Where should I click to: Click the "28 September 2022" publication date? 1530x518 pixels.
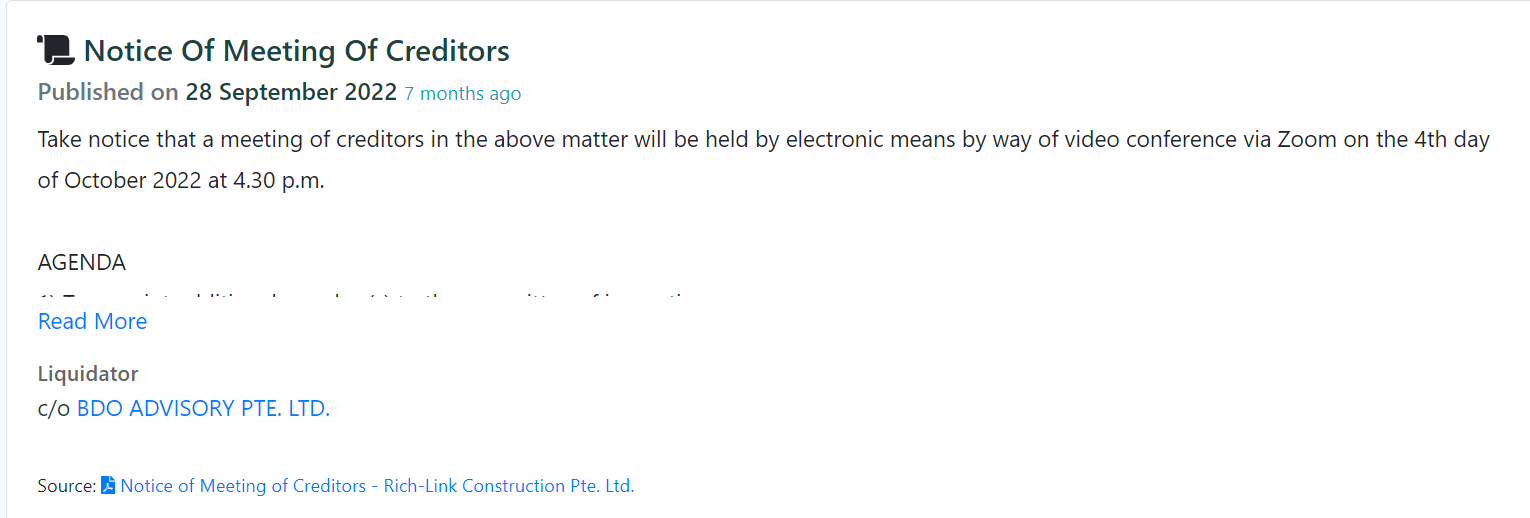(x=291, y=92)
